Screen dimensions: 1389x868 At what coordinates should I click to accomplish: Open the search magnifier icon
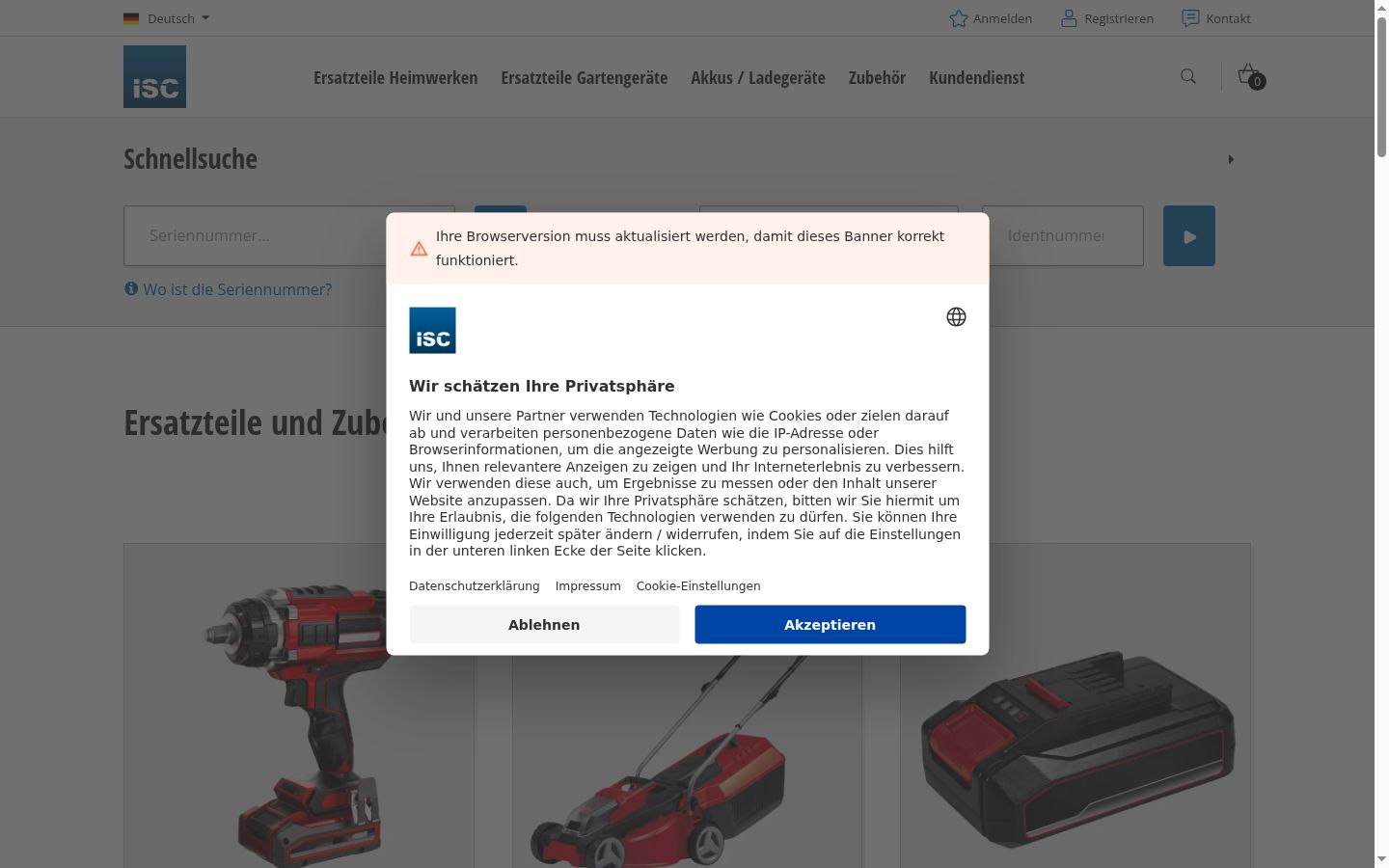1188,76
